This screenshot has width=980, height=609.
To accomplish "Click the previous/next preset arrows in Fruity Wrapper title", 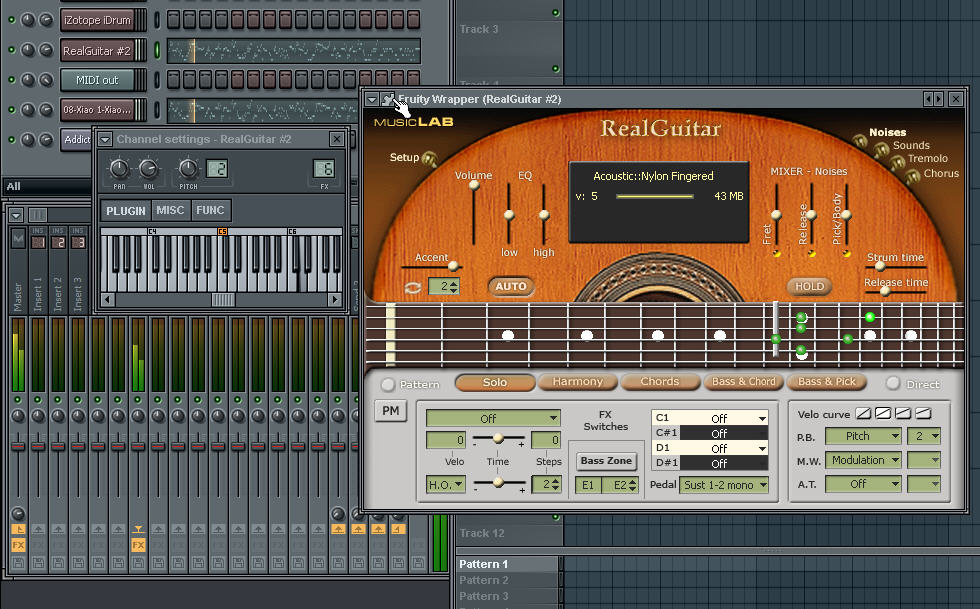I will point(933,99).
